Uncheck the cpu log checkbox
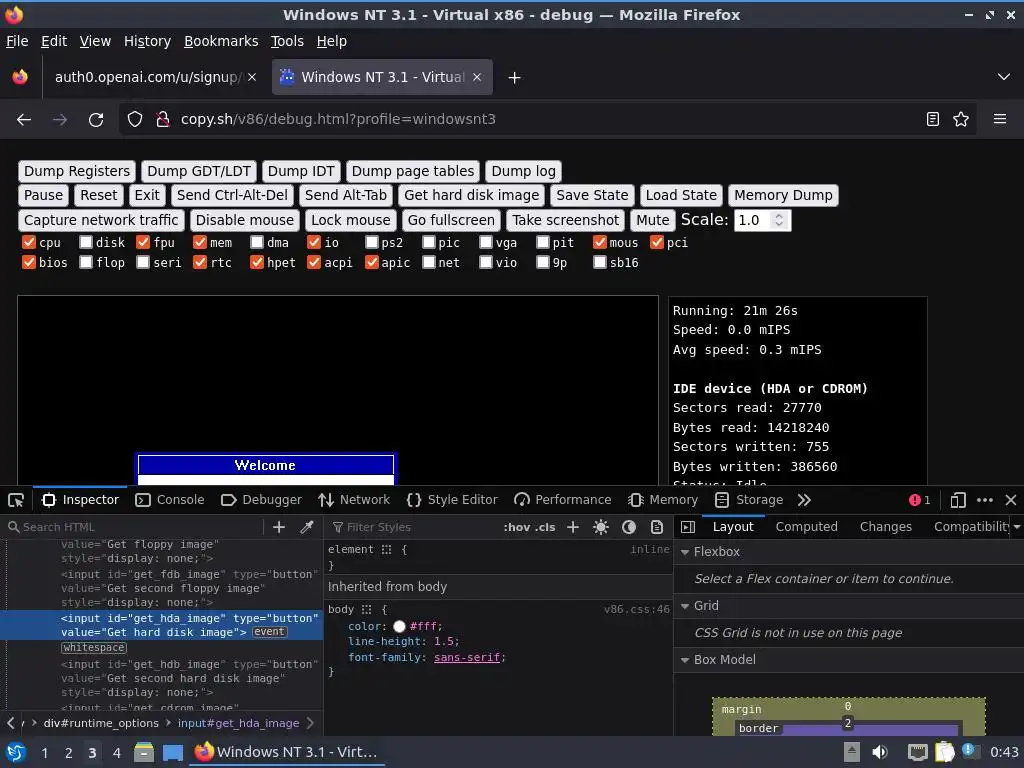Image resolution: width=1024 pixels, height=768 pixels. [x=29, y=242]
